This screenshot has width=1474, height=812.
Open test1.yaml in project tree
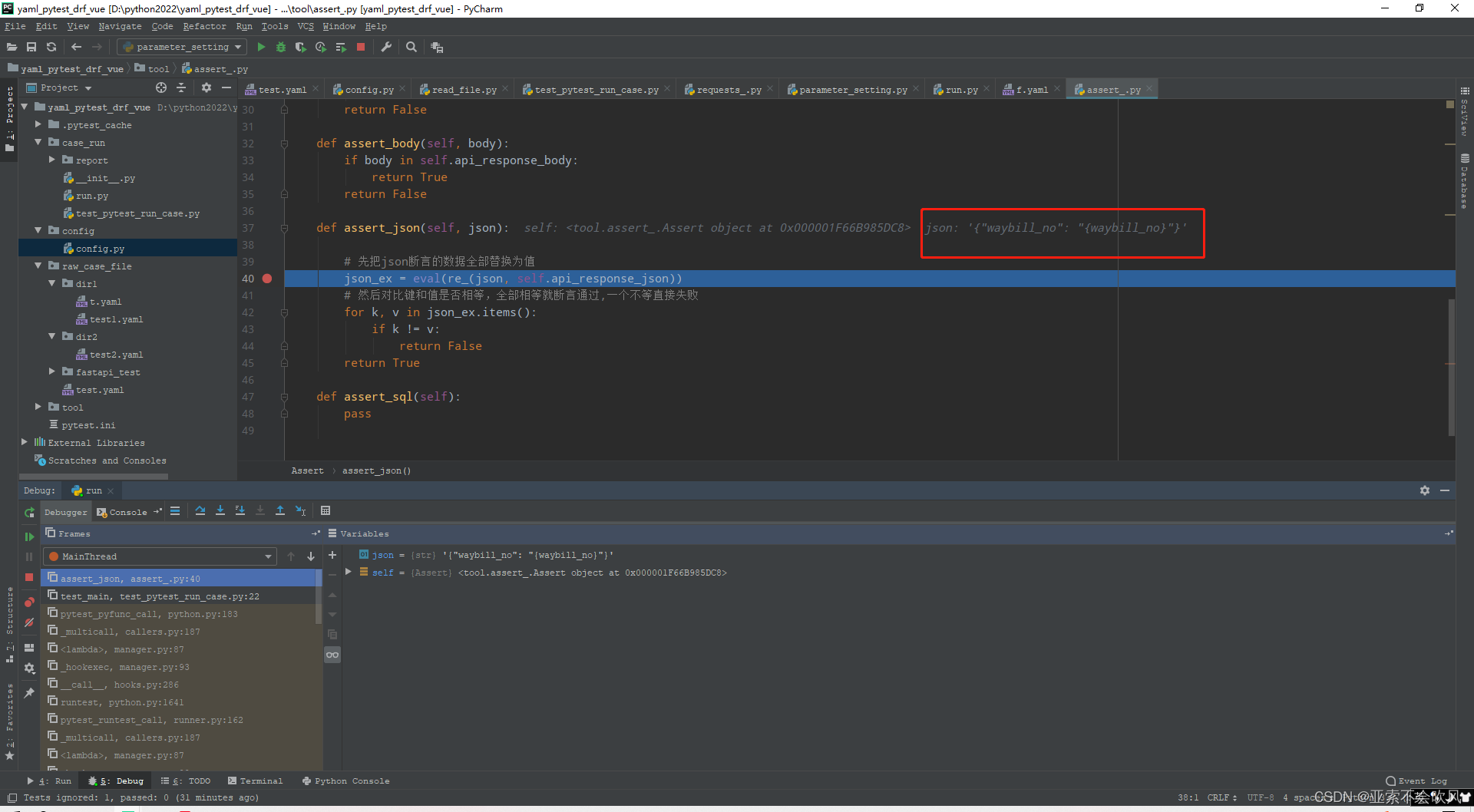pos(116,319)
